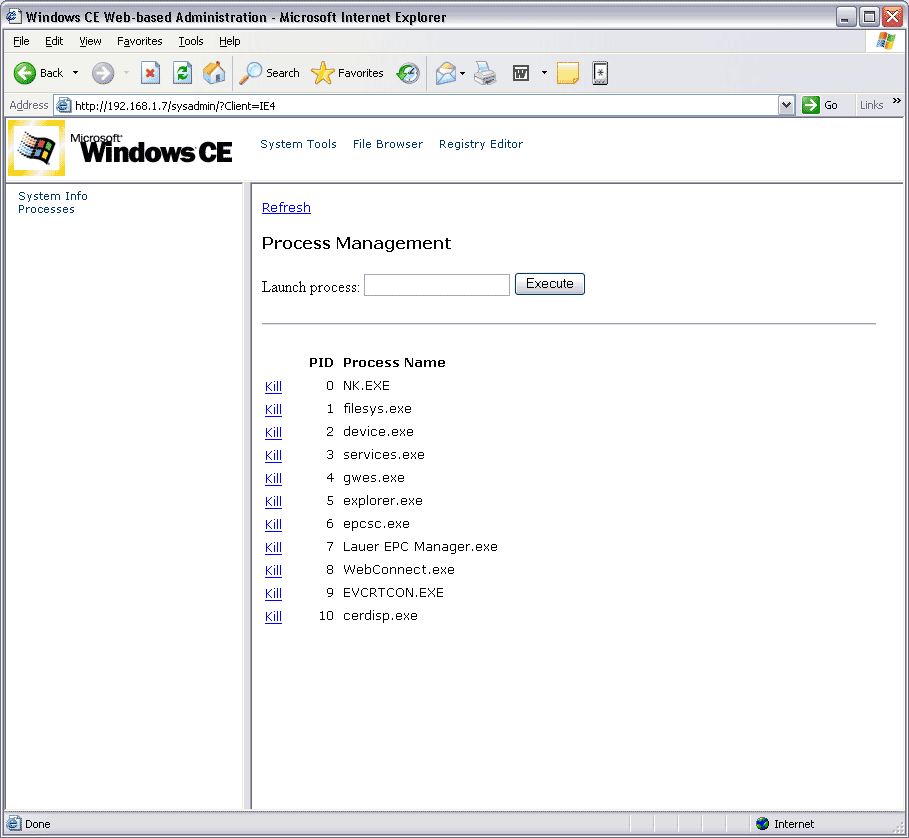Click the Windows CE logo image

tap(121, 148)
